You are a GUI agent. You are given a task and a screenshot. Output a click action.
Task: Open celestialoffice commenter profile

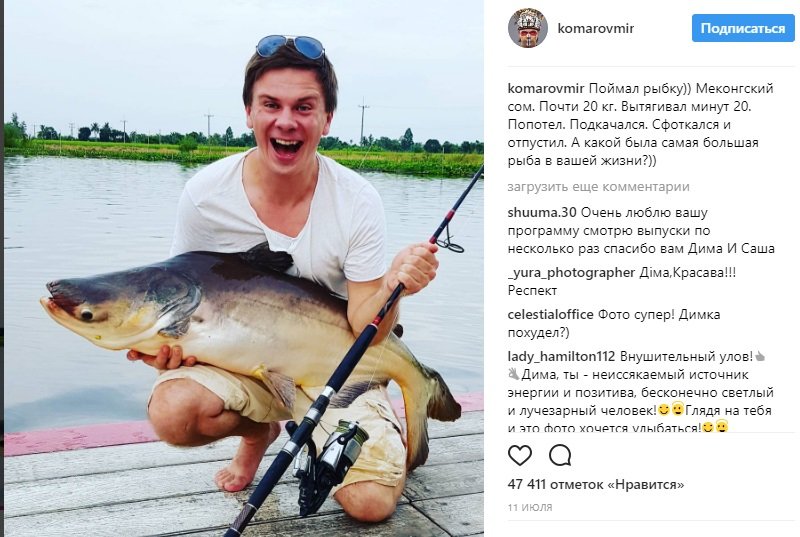coord(550,315)
